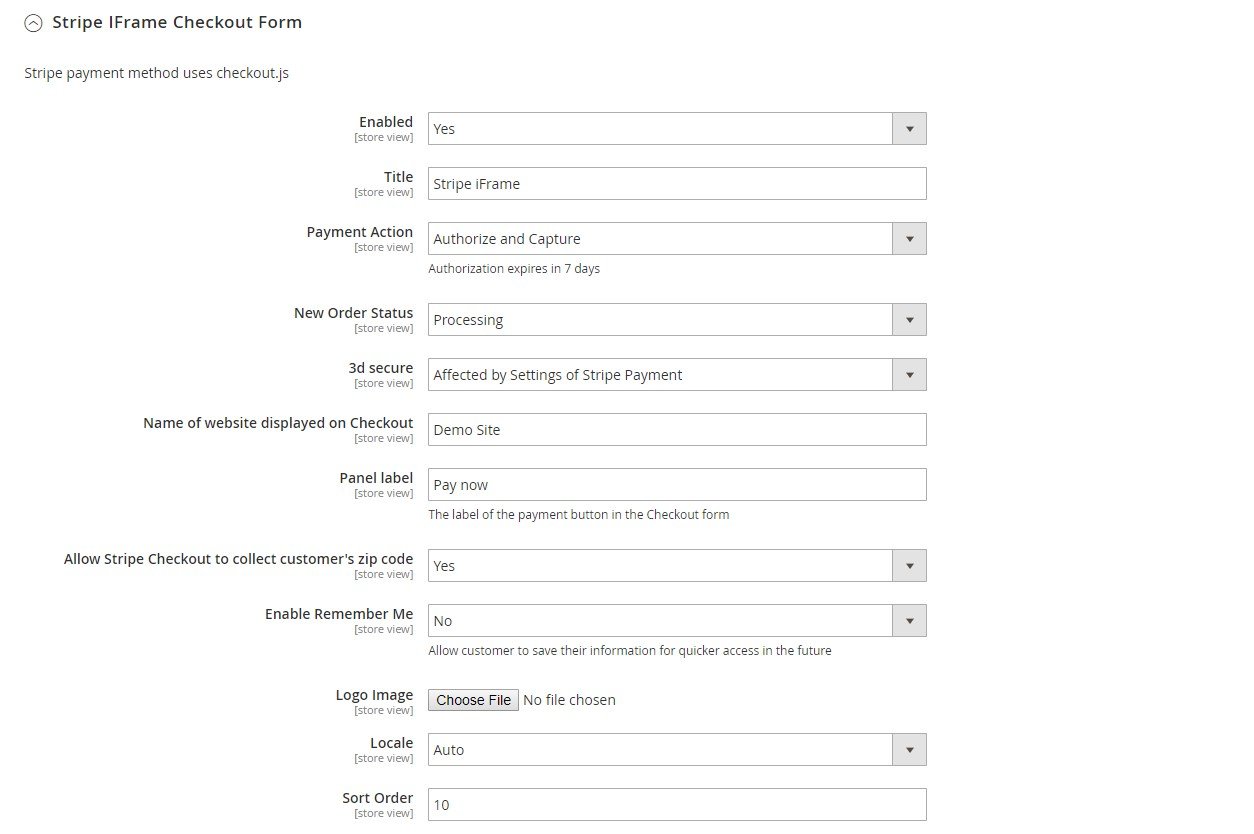The width and height of the screenshot is (1254, 834).
Task: Open the Locale dropdown
Action: tap(677, 750)
